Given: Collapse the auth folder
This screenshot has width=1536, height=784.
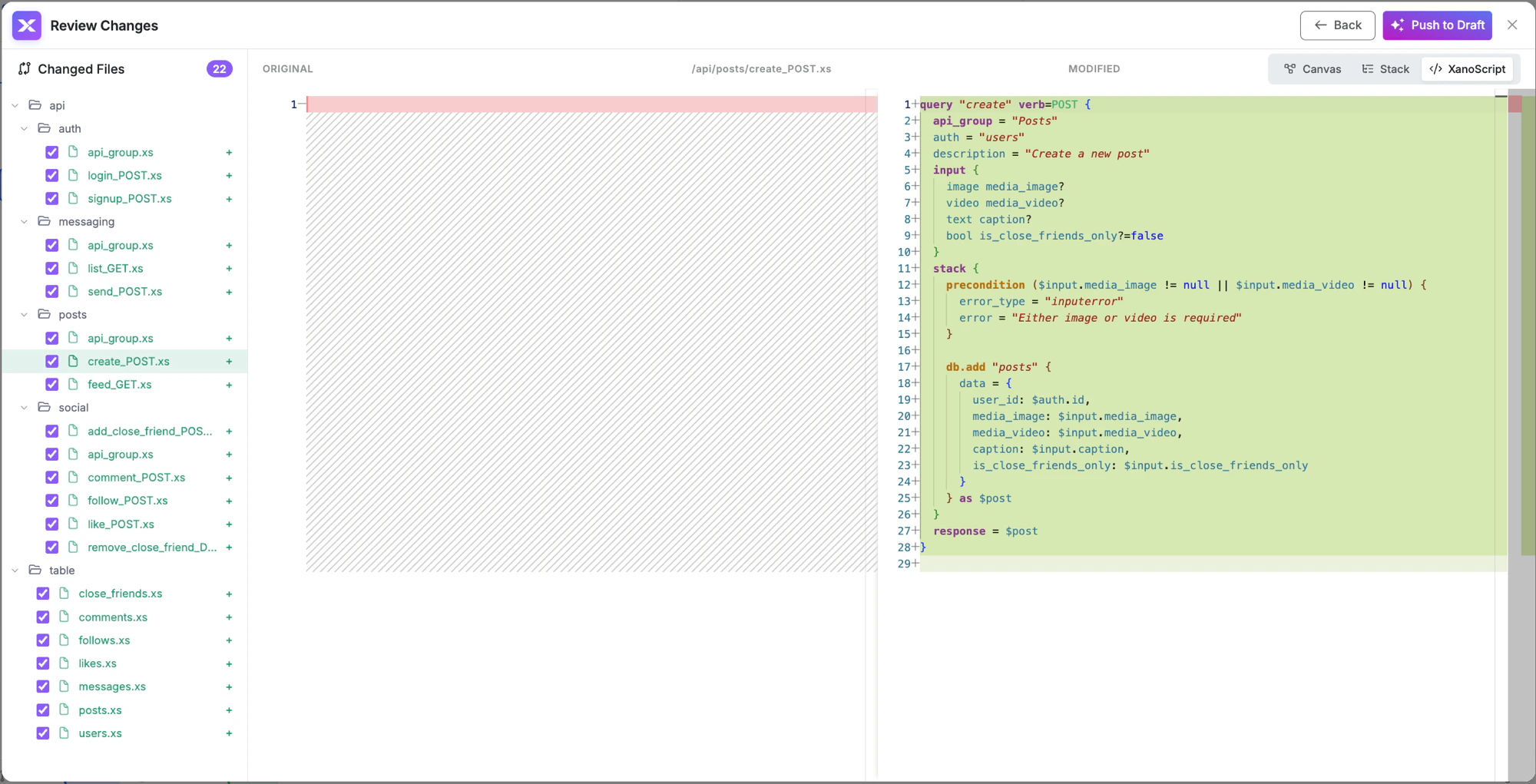Looking at the screenshot, I should [25, 129].
